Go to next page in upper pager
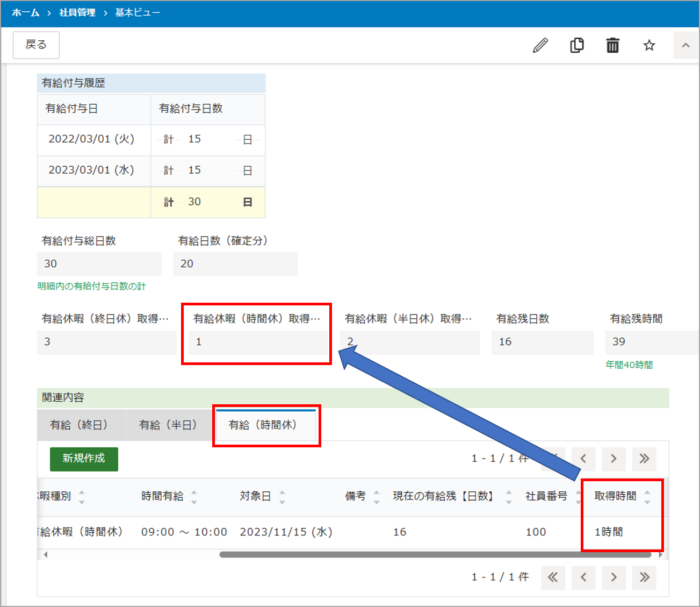Viewport: 700px width, 607px height. (x=613, y=458)
